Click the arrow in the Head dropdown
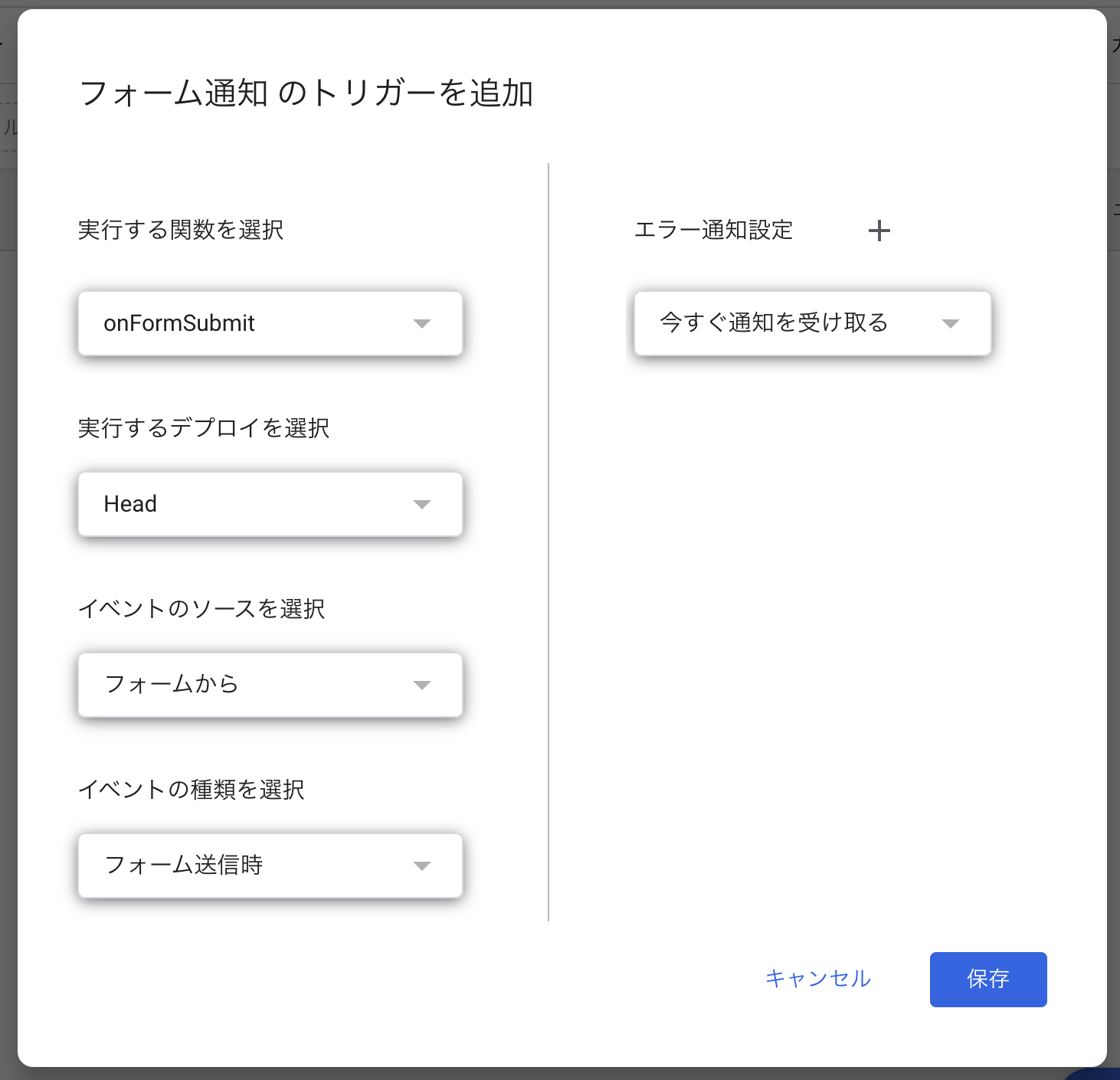Image resolution: width=1120 pixels, height=1080 pixels. [422, 504]
